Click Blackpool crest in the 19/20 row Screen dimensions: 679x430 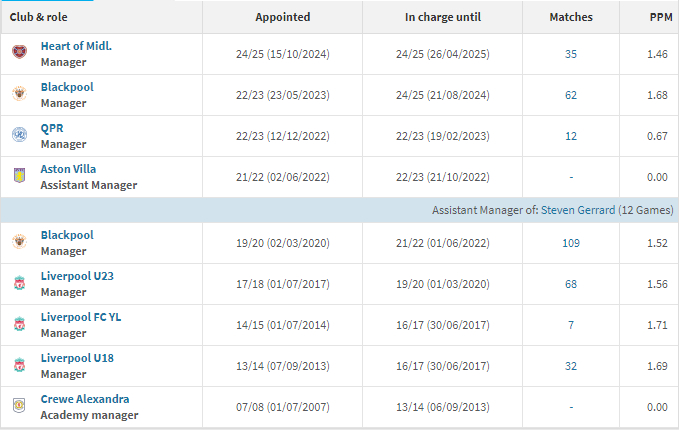click(x=19, y=242)
